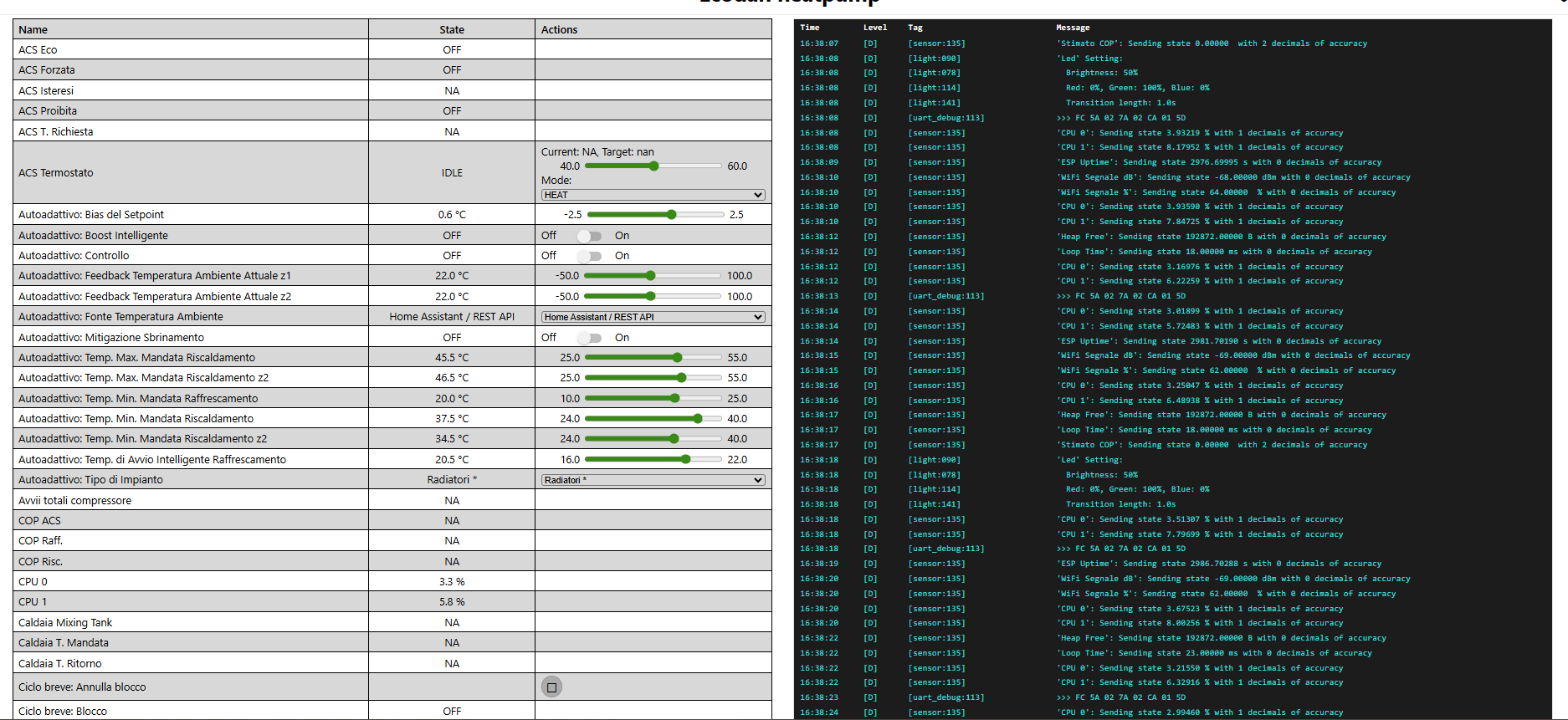Viewport: 1568px width, 720px height.
Task: Select the ACS Termostato row name
Action: [56, 173]
